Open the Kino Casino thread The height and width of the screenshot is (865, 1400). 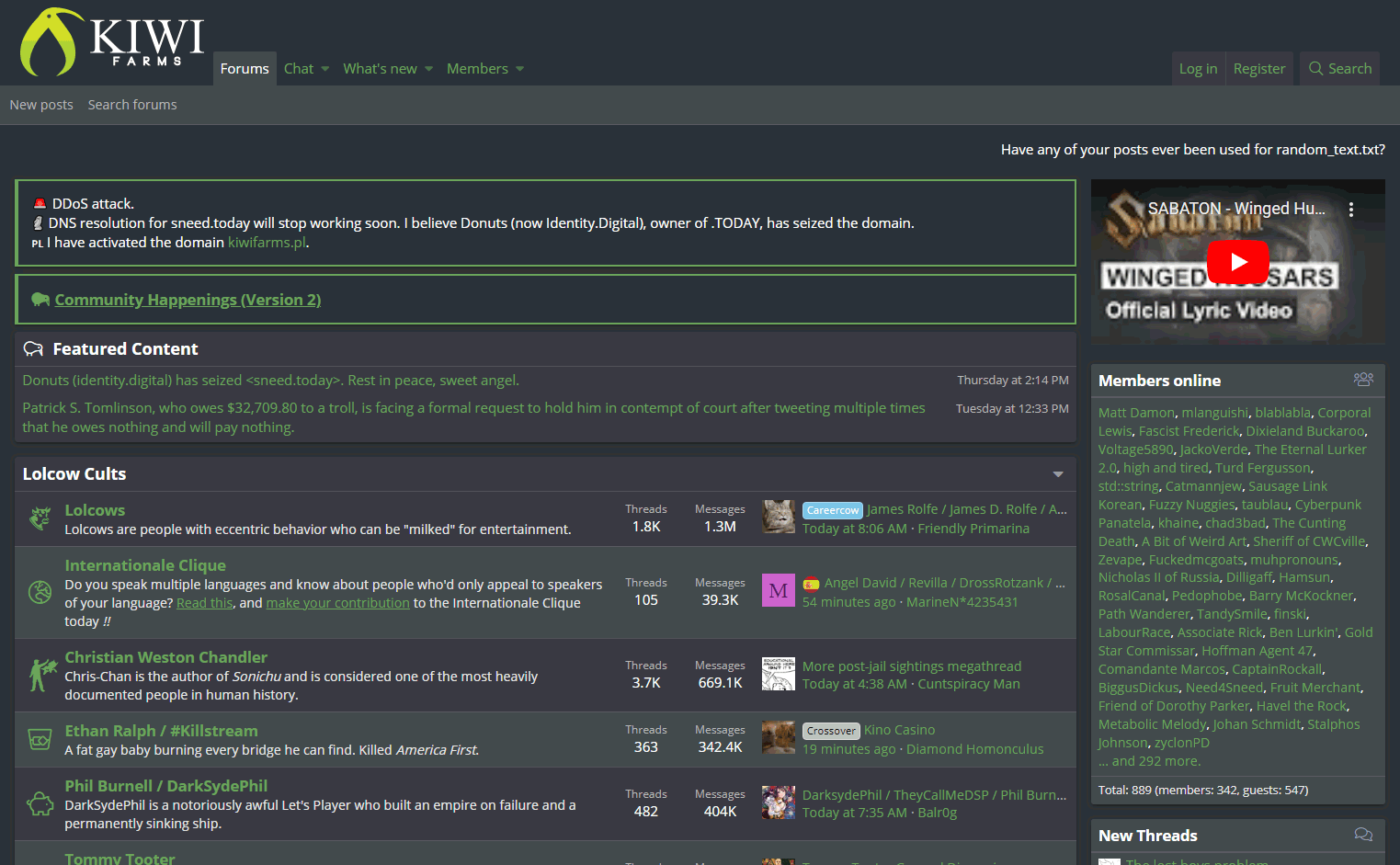pos(899,730)
